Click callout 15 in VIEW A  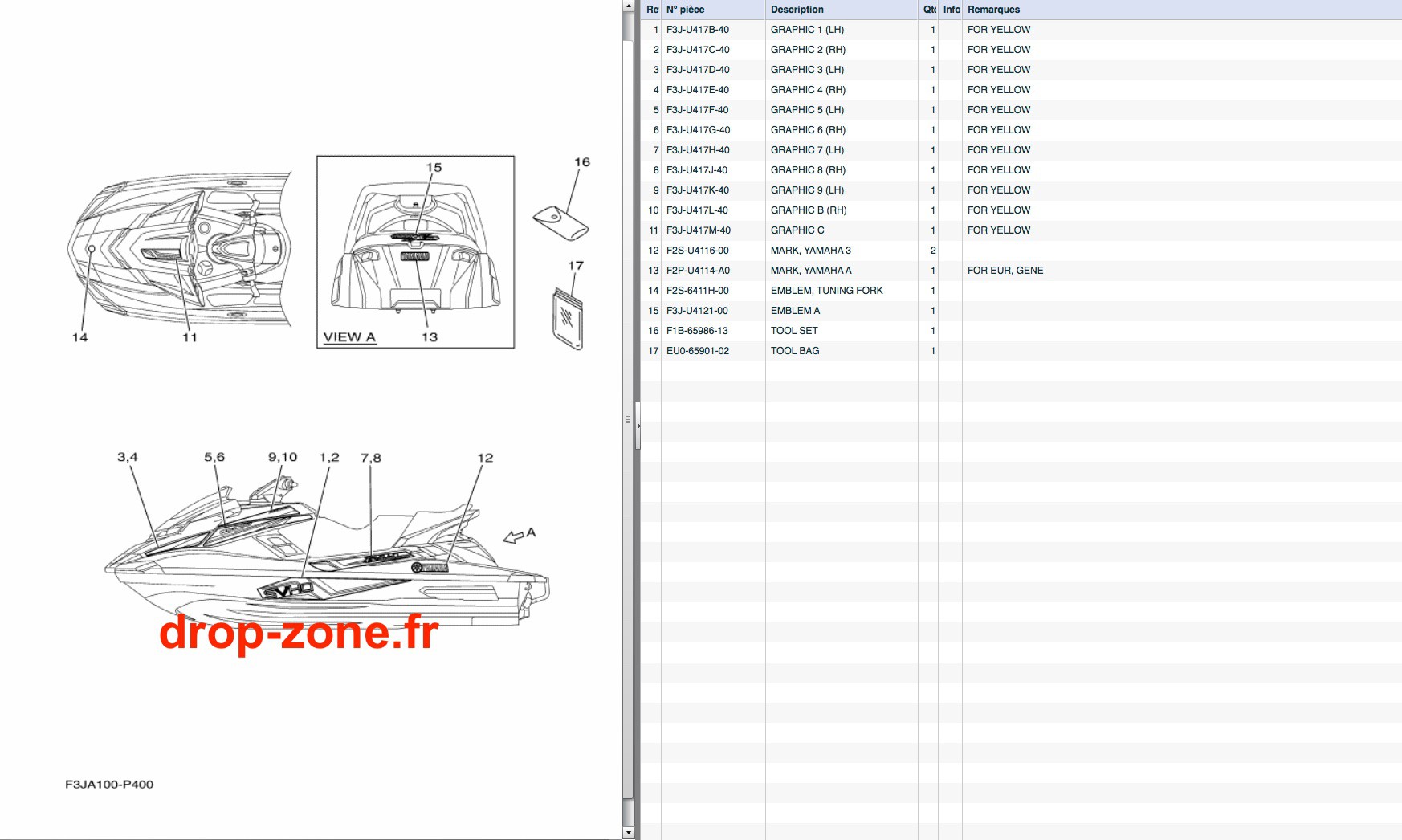click(x=434, y=168)
